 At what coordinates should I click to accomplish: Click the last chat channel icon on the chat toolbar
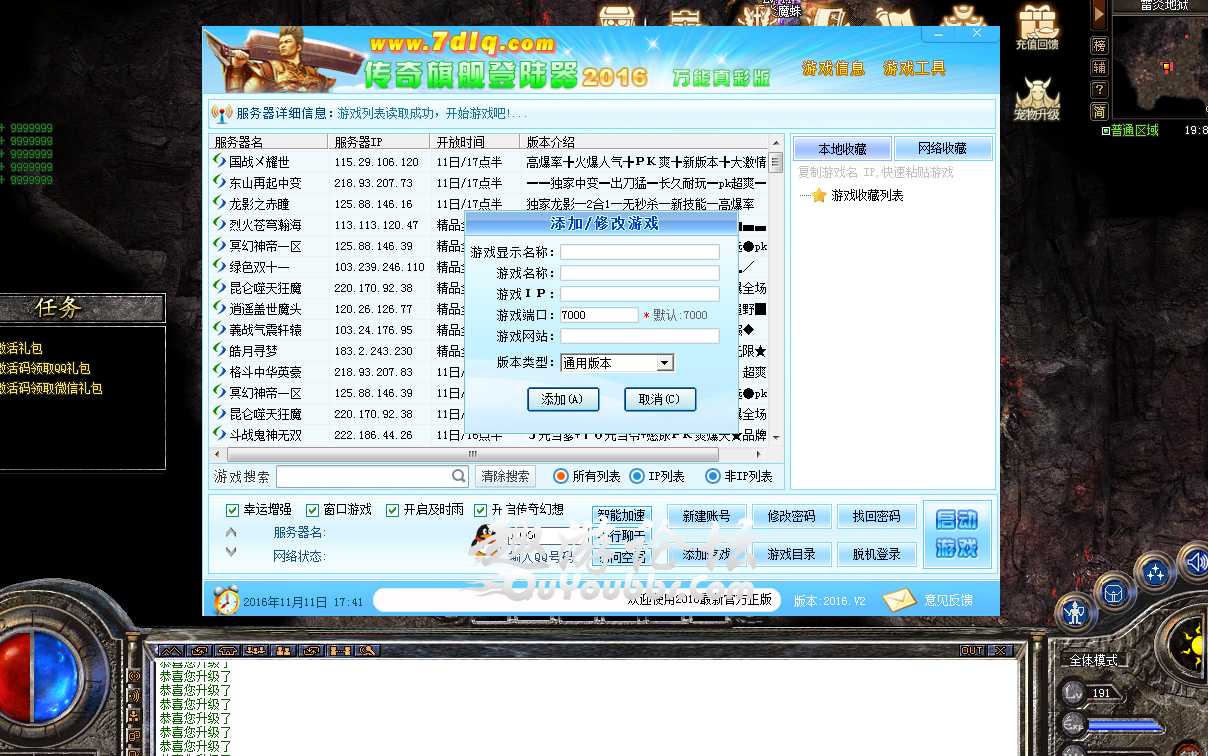coord(367,651)
